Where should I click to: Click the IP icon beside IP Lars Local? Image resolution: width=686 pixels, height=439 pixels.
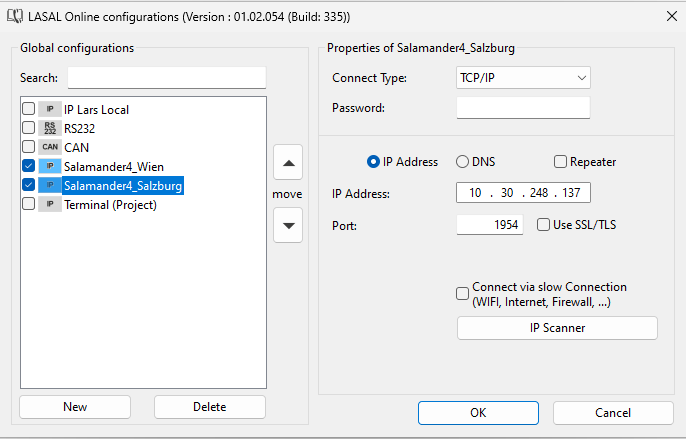(50, 109)
